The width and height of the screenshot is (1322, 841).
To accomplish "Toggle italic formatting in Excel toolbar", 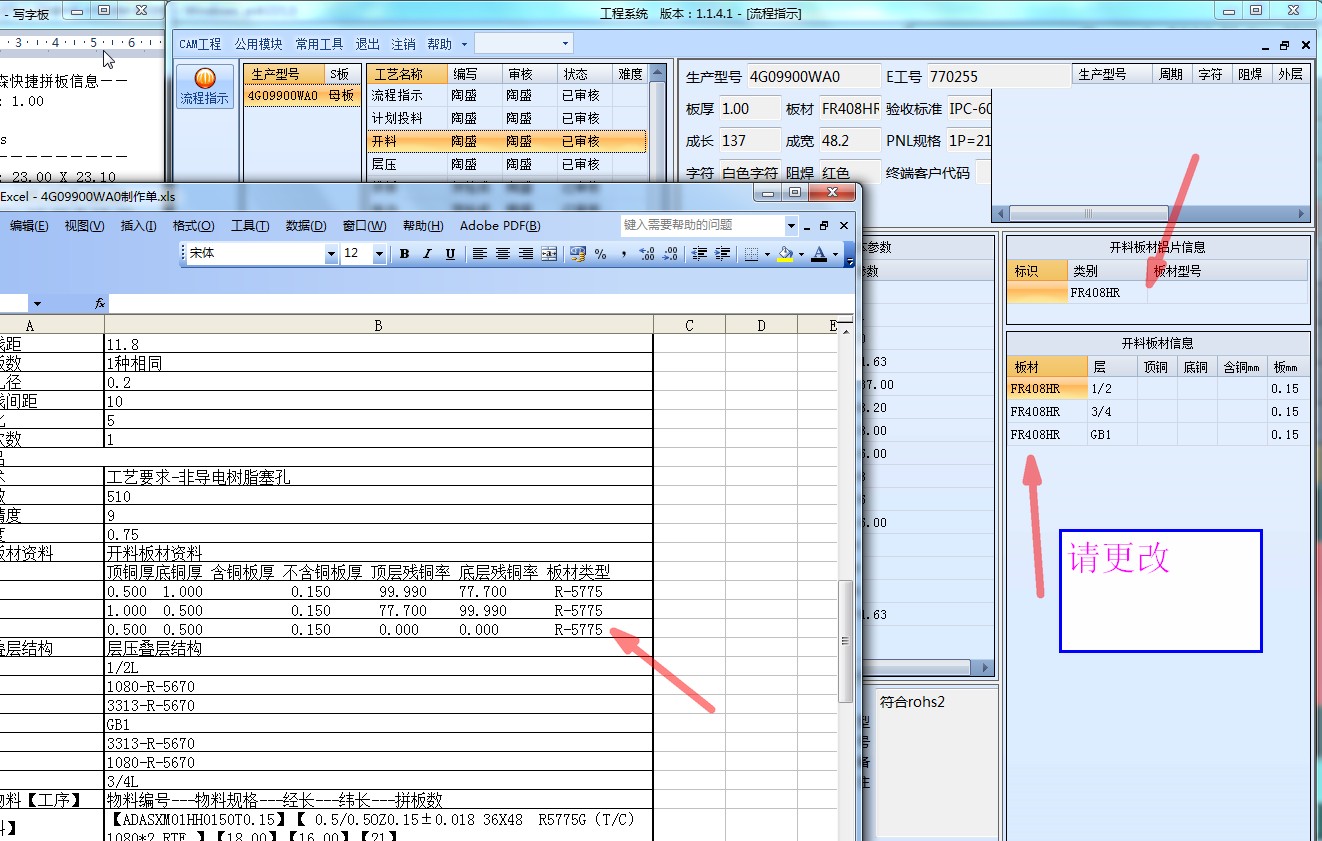I will click(427, 254).
